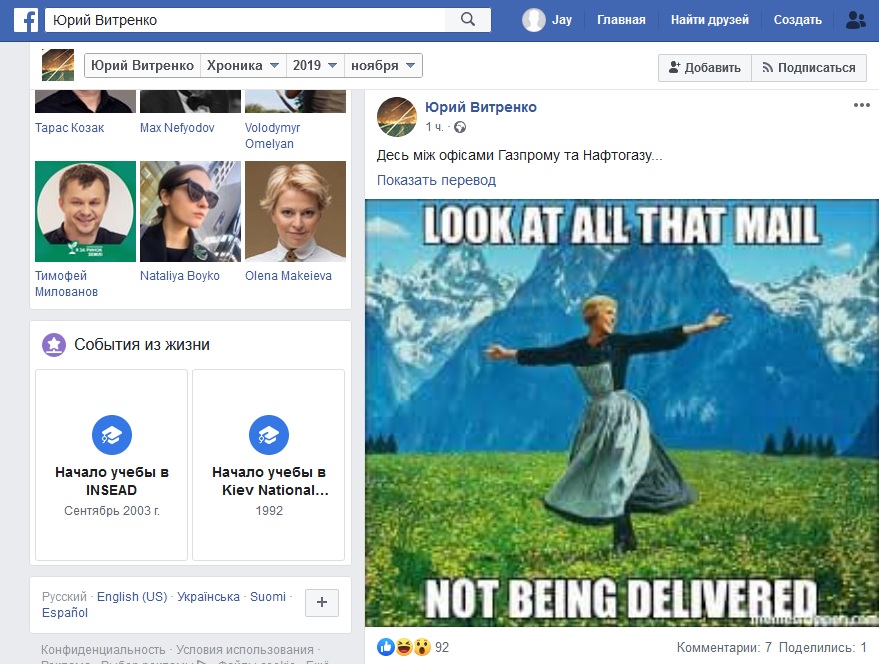Click the Добавить add-friend person icon

tap(674, 67)
